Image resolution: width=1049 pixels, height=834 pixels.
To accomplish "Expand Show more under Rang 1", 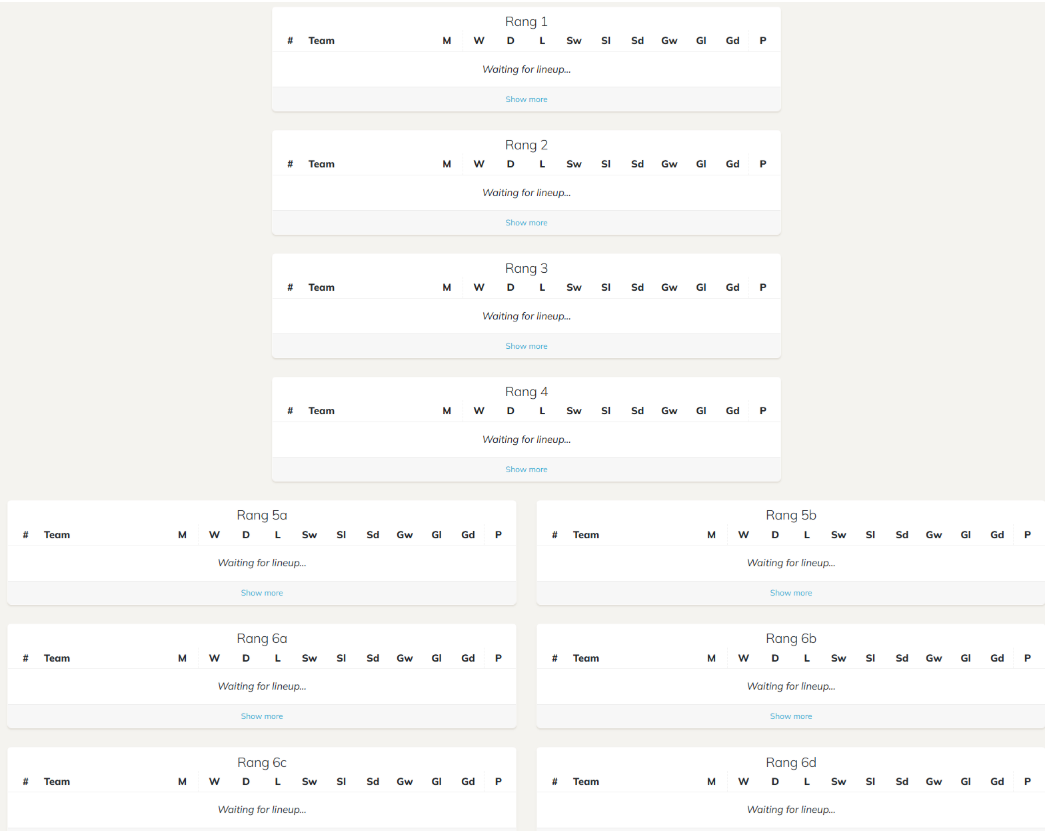I will [x=526, y=100].
